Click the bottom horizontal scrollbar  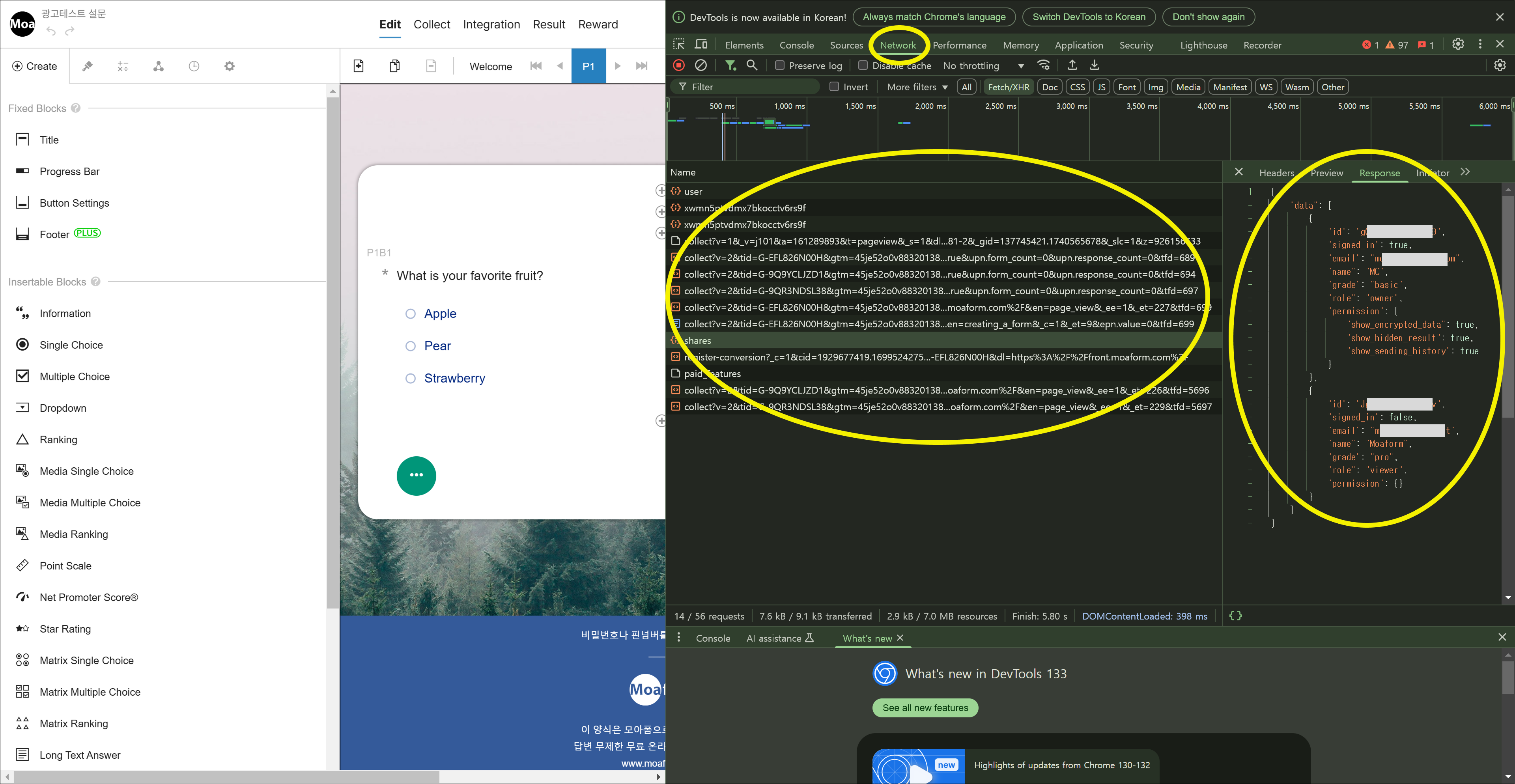[x=226, y=777]
